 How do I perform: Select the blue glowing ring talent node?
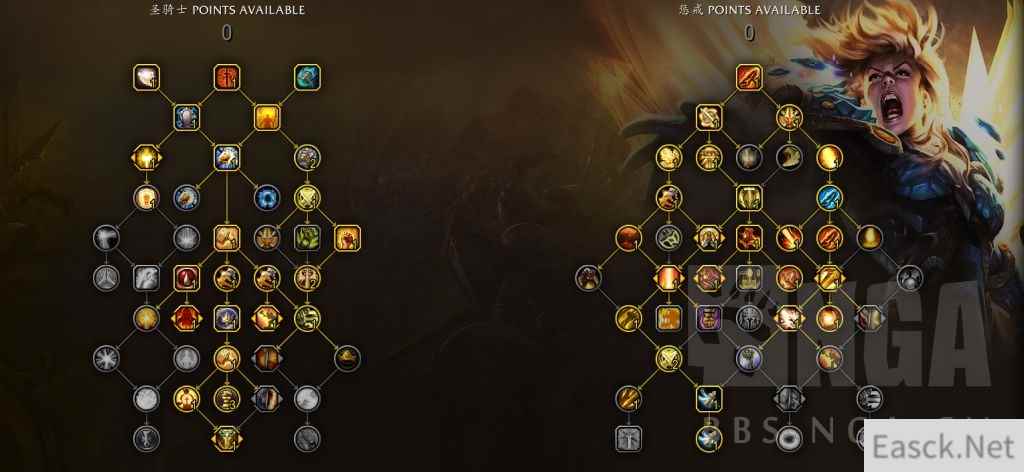tap(267, 198)
